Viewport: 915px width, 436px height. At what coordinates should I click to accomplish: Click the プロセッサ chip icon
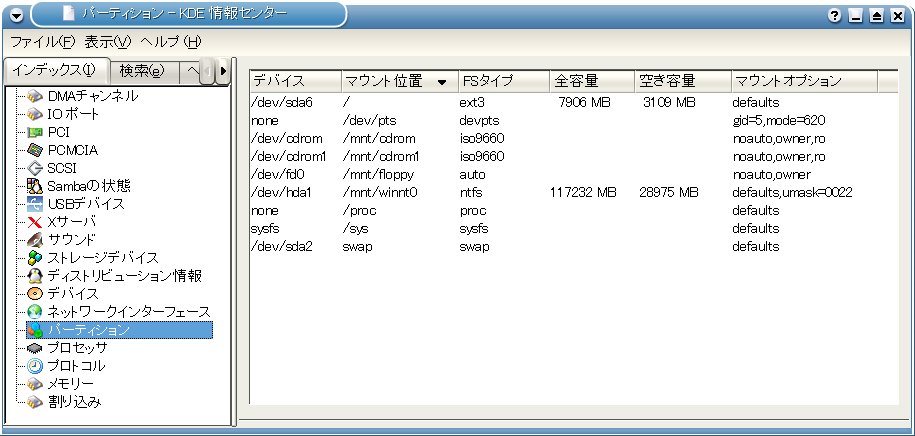(x=35, y=348)
